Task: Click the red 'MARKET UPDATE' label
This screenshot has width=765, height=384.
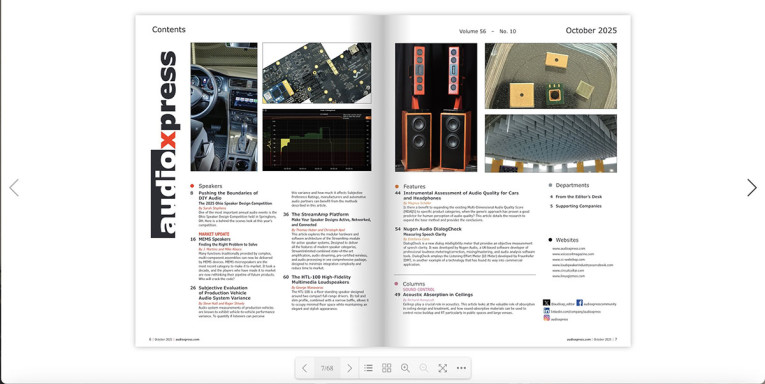Action: pyautogui.click(x=214, y=234)
